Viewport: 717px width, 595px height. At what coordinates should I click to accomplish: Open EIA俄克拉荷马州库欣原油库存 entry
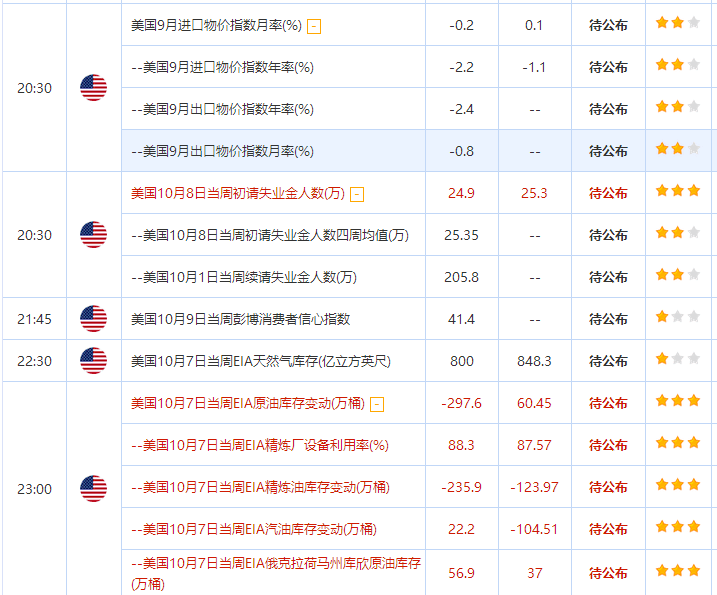(x=276, y=573)
